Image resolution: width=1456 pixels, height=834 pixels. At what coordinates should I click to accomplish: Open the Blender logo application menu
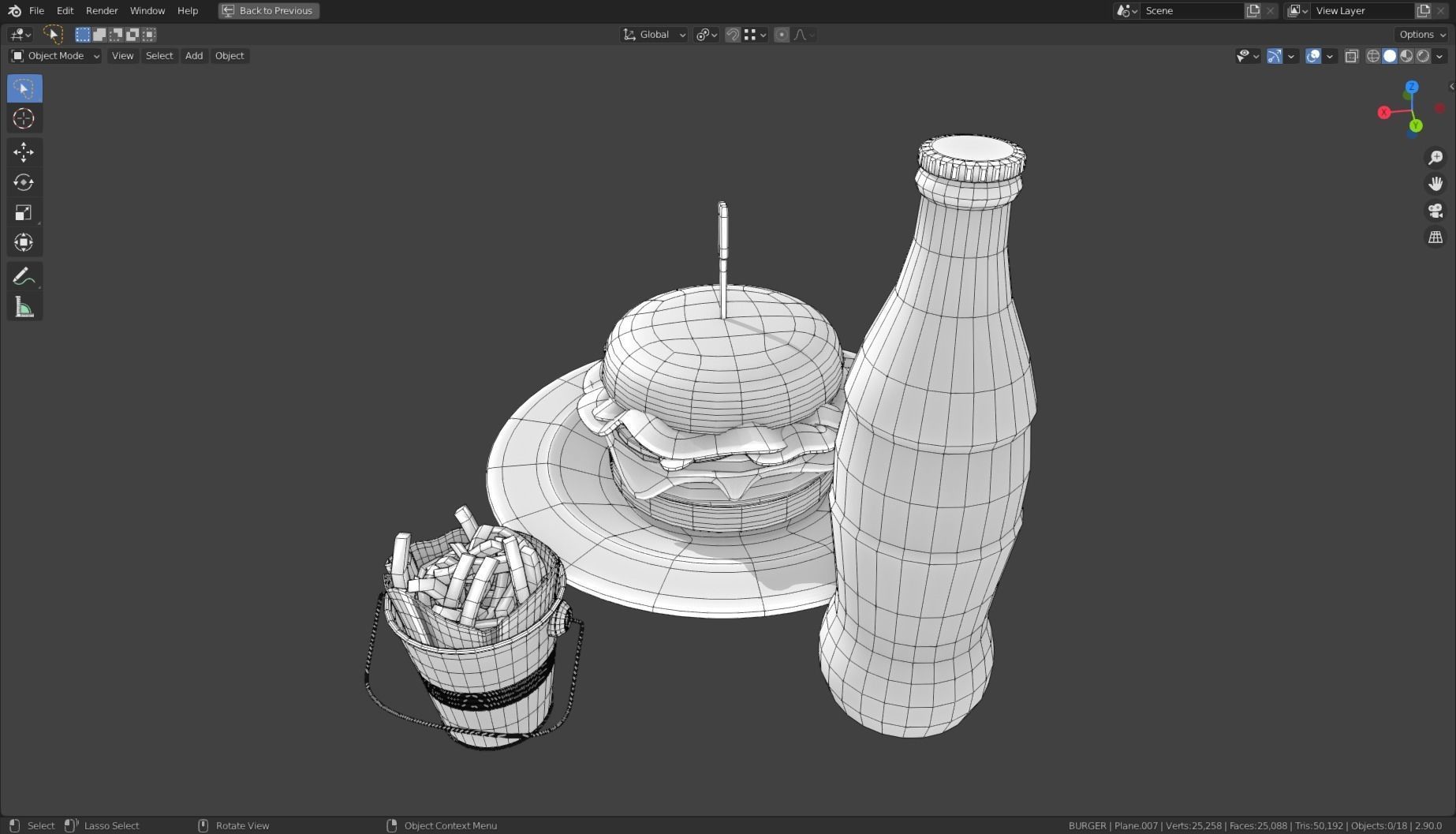pyautogui.click(x=14, y=10)
